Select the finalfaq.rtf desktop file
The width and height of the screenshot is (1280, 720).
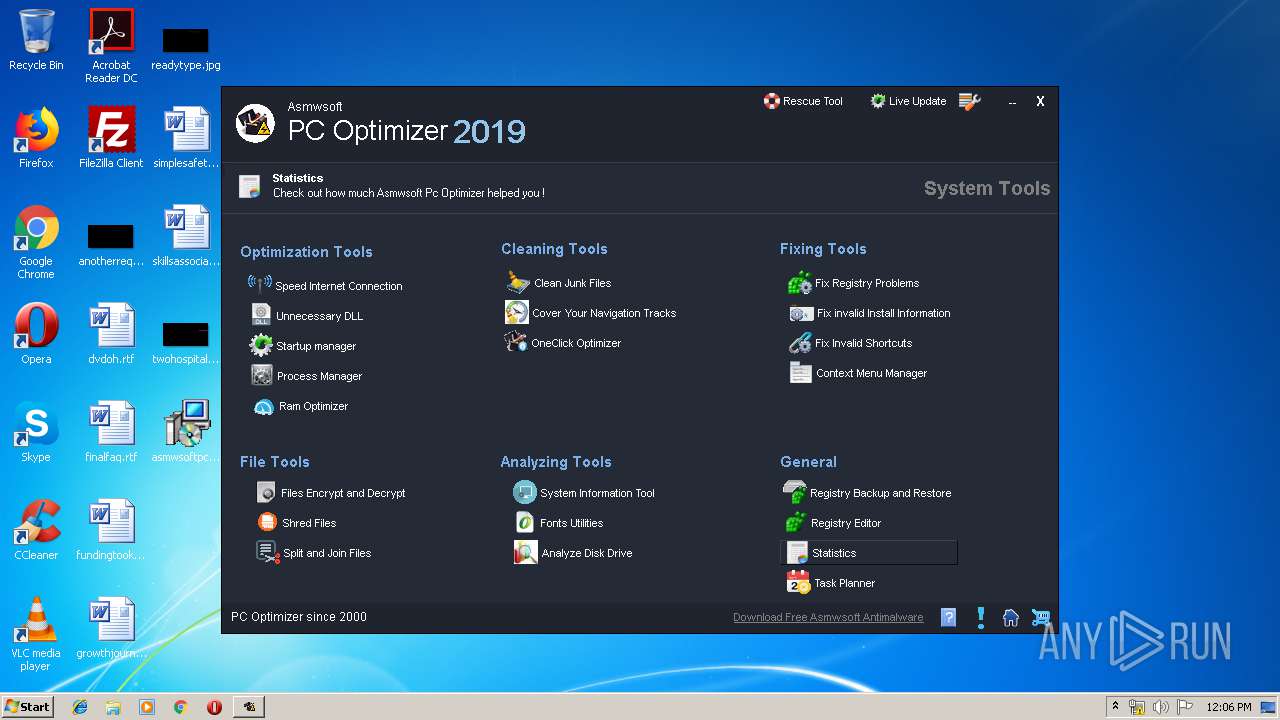[111, 433]
